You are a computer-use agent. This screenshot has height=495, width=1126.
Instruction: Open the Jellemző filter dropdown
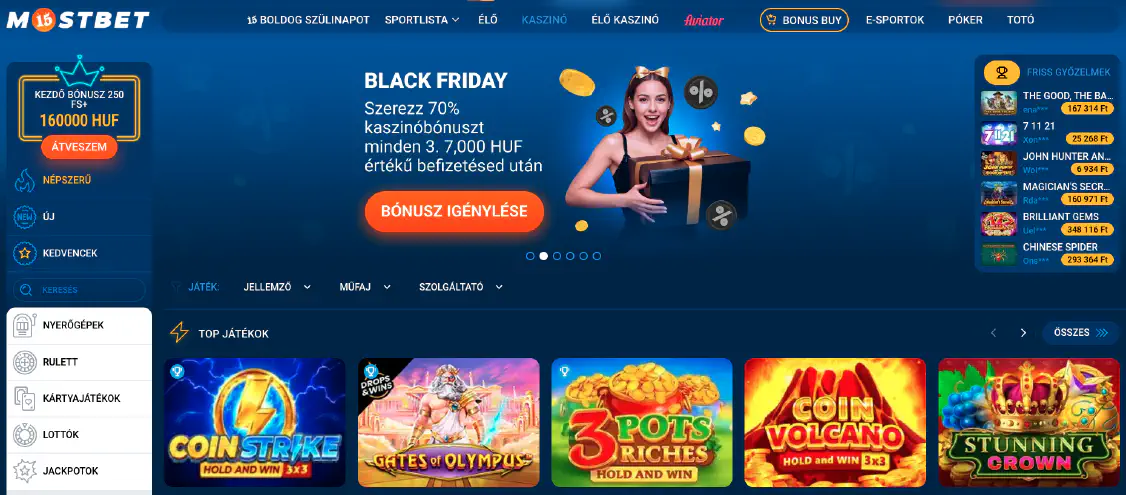pos(277,287)
